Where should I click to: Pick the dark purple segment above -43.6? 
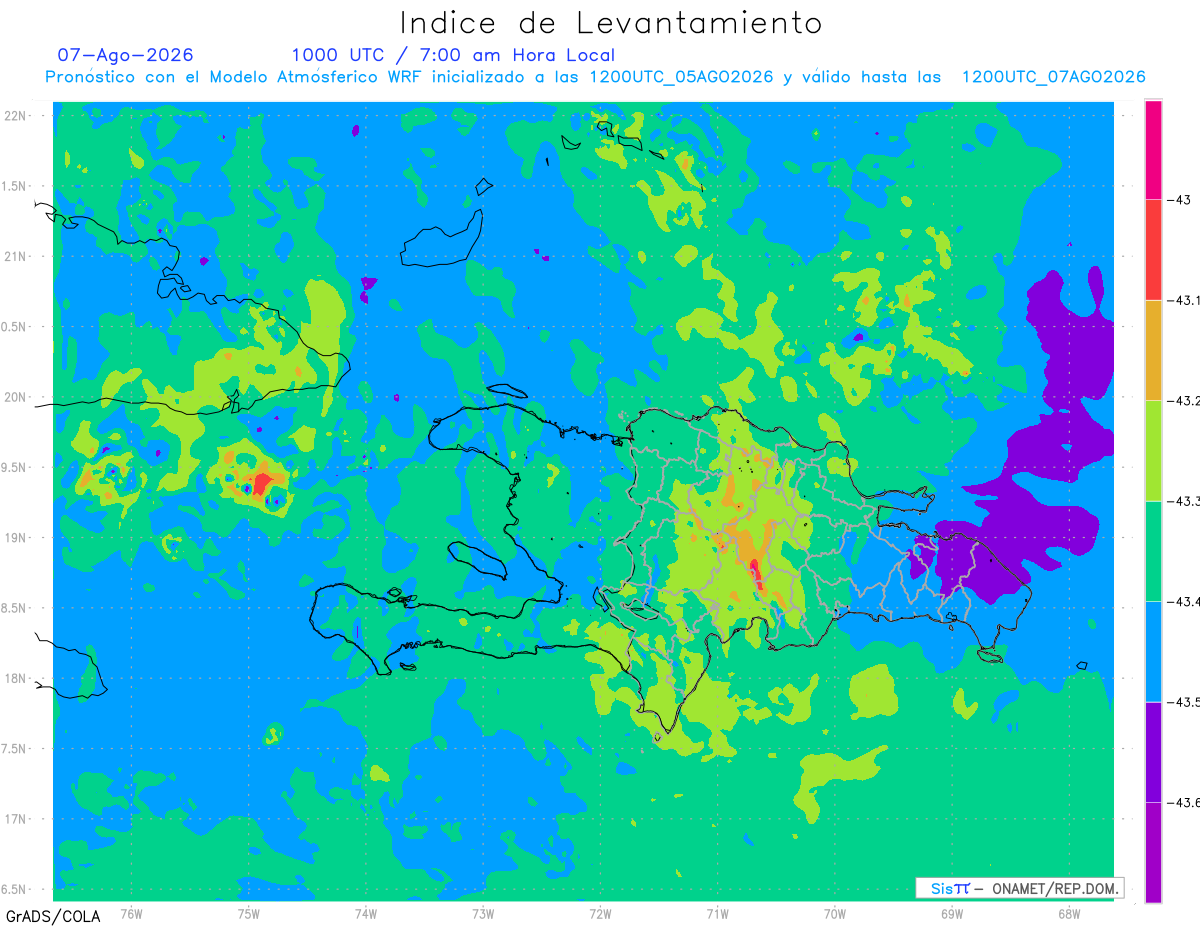click(x=1153, y=752)
